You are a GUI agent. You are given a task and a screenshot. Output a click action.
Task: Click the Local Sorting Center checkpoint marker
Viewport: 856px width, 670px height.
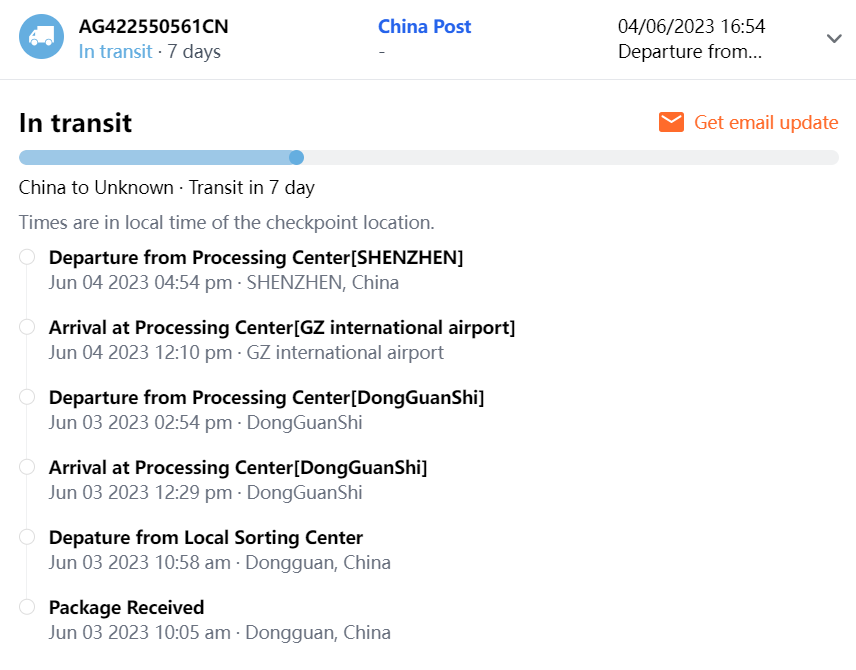27,538
